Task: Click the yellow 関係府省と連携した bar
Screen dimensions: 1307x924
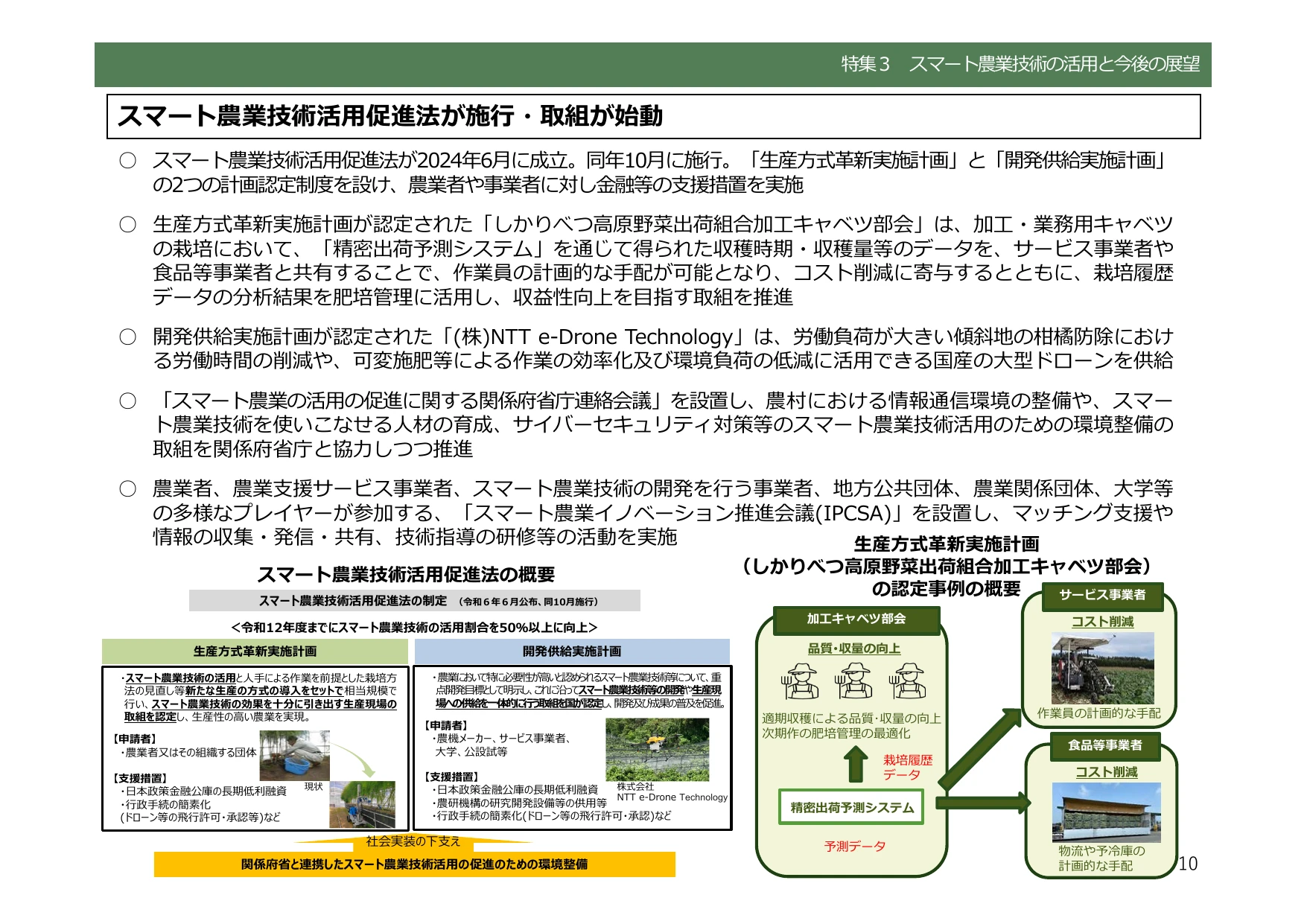Action: click(414, 864)
